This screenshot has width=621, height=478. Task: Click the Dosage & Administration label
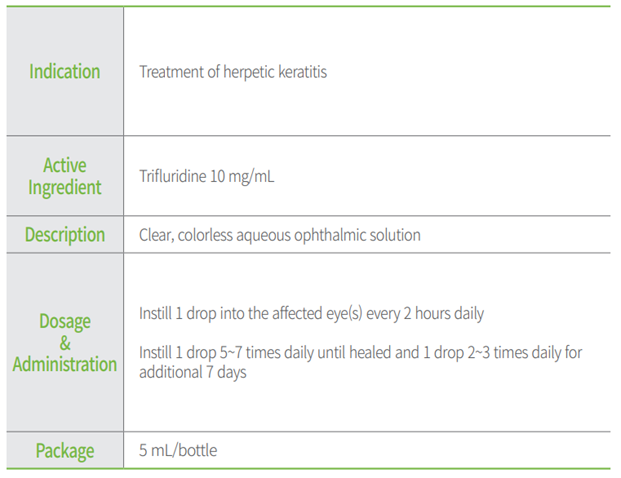[65, 343]
